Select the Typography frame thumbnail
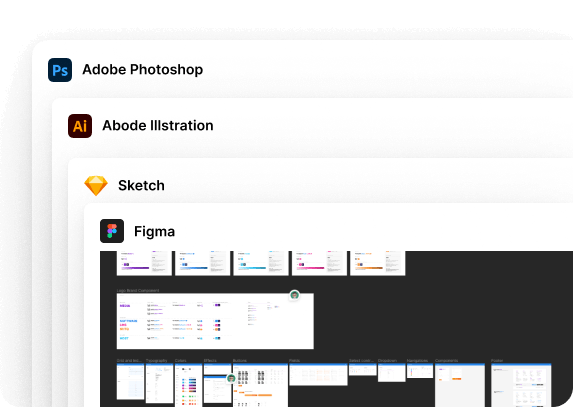Screen dimensions: 573x407 pyautogui.click(x=159, y=383)
